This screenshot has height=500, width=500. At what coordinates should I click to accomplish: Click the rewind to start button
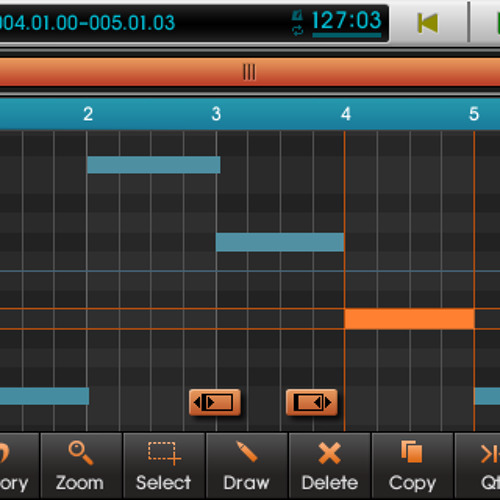click(428, 23)
